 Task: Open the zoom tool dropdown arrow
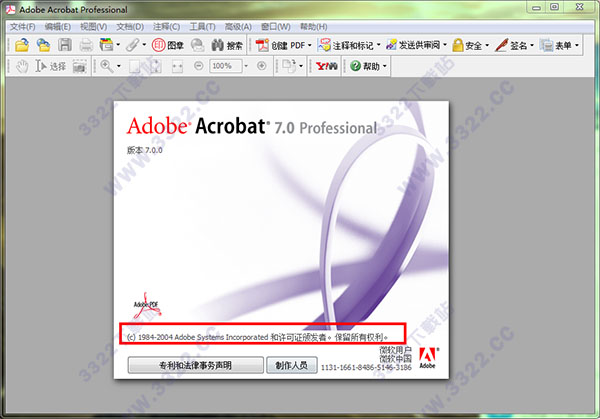pyautogui.click(x=119, y=66)
